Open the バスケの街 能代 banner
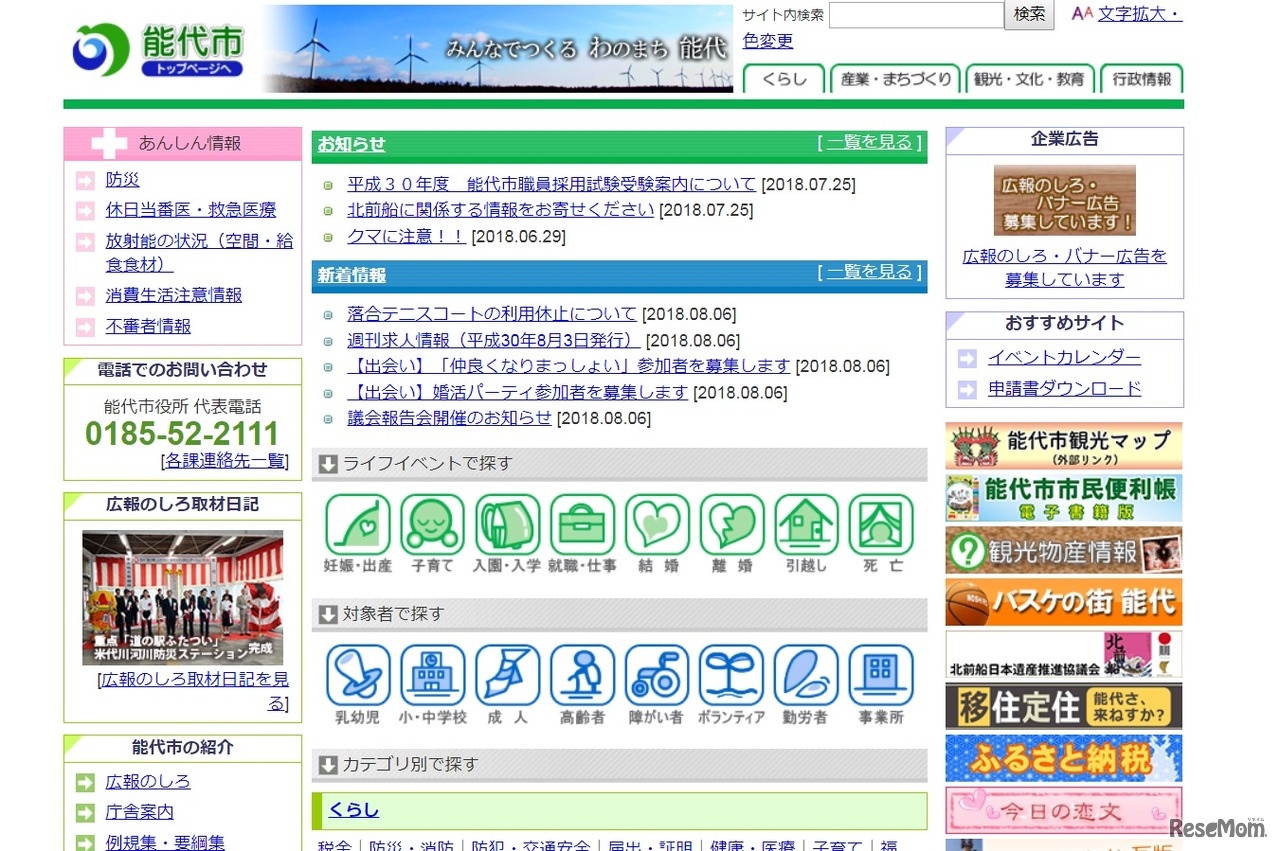Screen dimensions: 1280x851 pyautogui.click(x=1064, y=602)
